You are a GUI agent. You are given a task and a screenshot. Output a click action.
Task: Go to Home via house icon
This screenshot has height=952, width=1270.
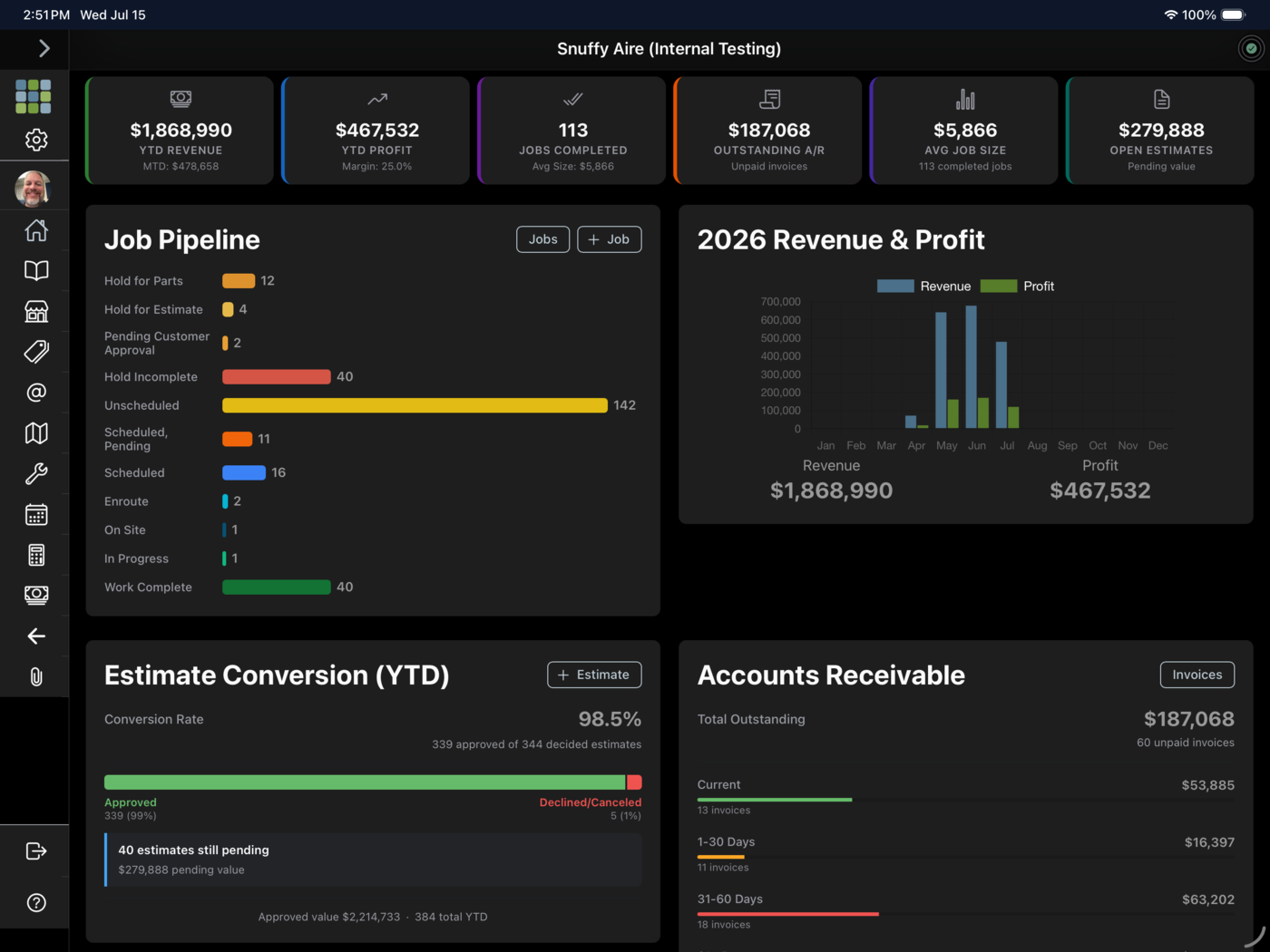point(36,230)
